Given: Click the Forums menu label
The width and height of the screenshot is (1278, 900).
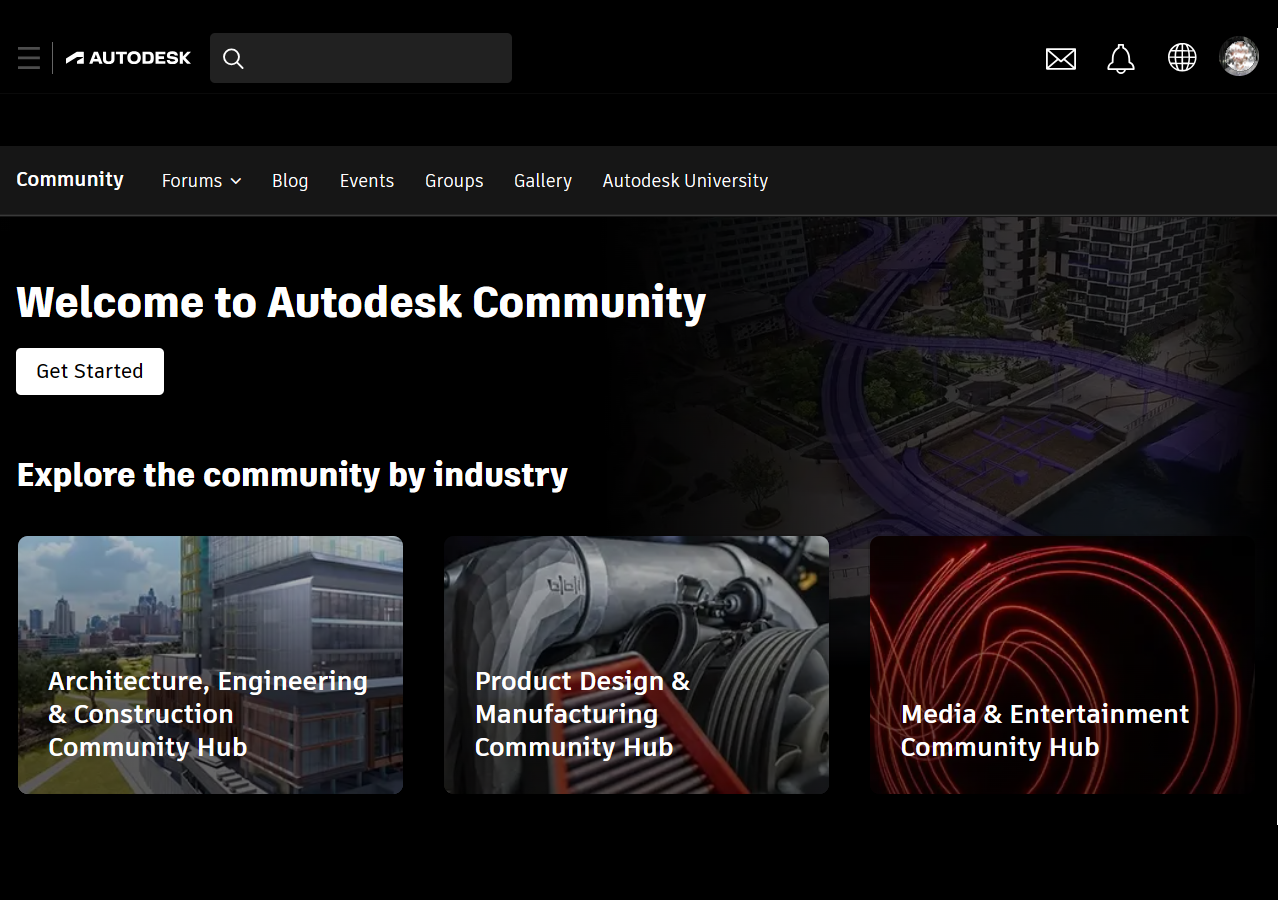Looking at the screenshot, I should coord(192,181).
